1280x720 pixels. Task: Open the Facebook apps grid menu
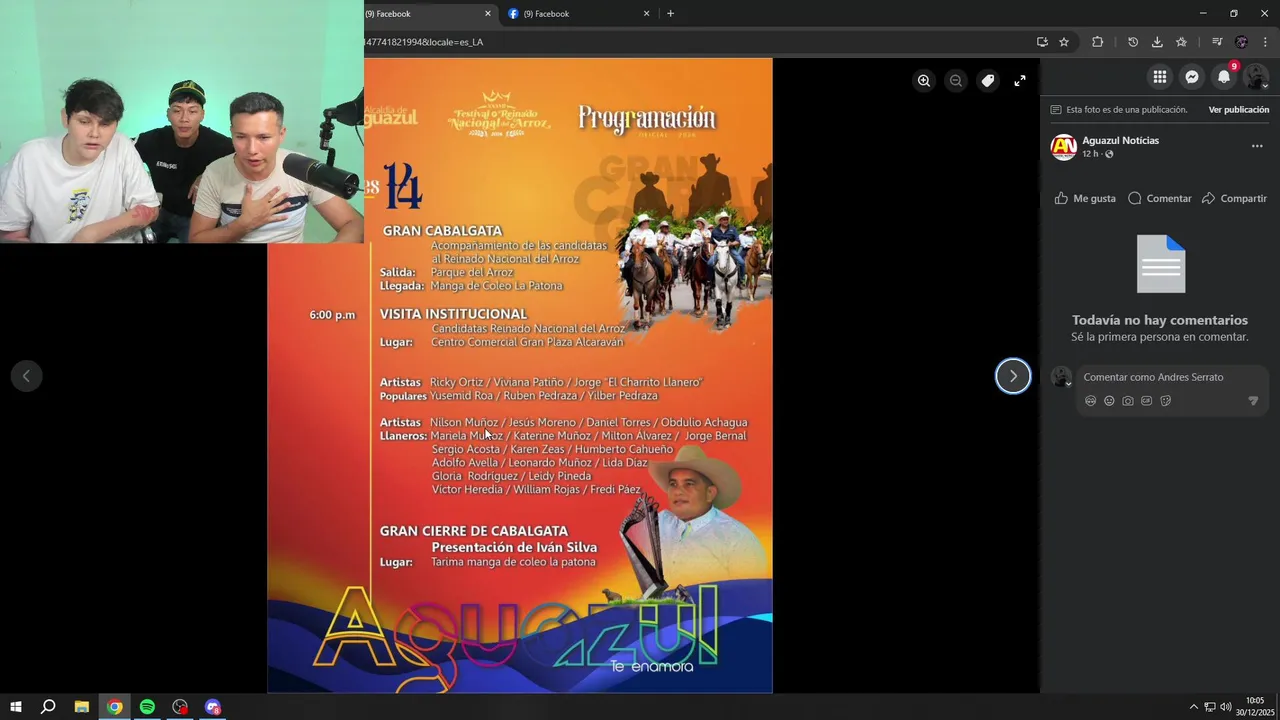pos(1160,77)
